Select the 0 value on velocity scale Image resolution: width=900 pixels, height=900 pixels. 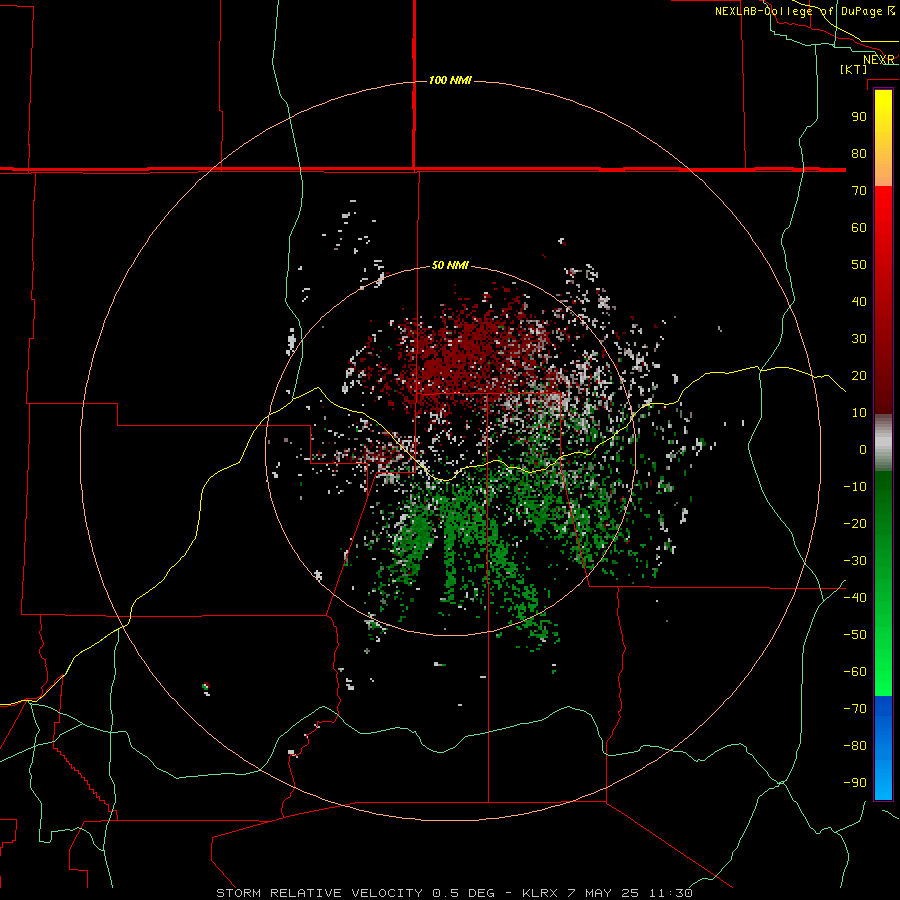coord(863,450)
